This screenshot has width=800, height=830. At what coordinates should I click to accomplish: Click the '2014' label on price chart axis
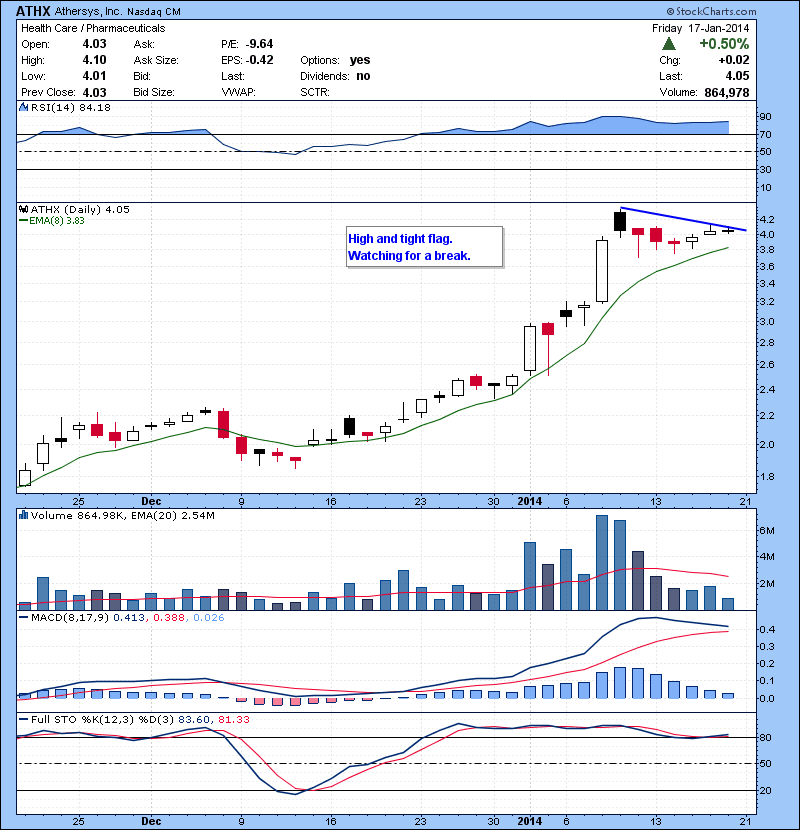(x=529, y=501)
